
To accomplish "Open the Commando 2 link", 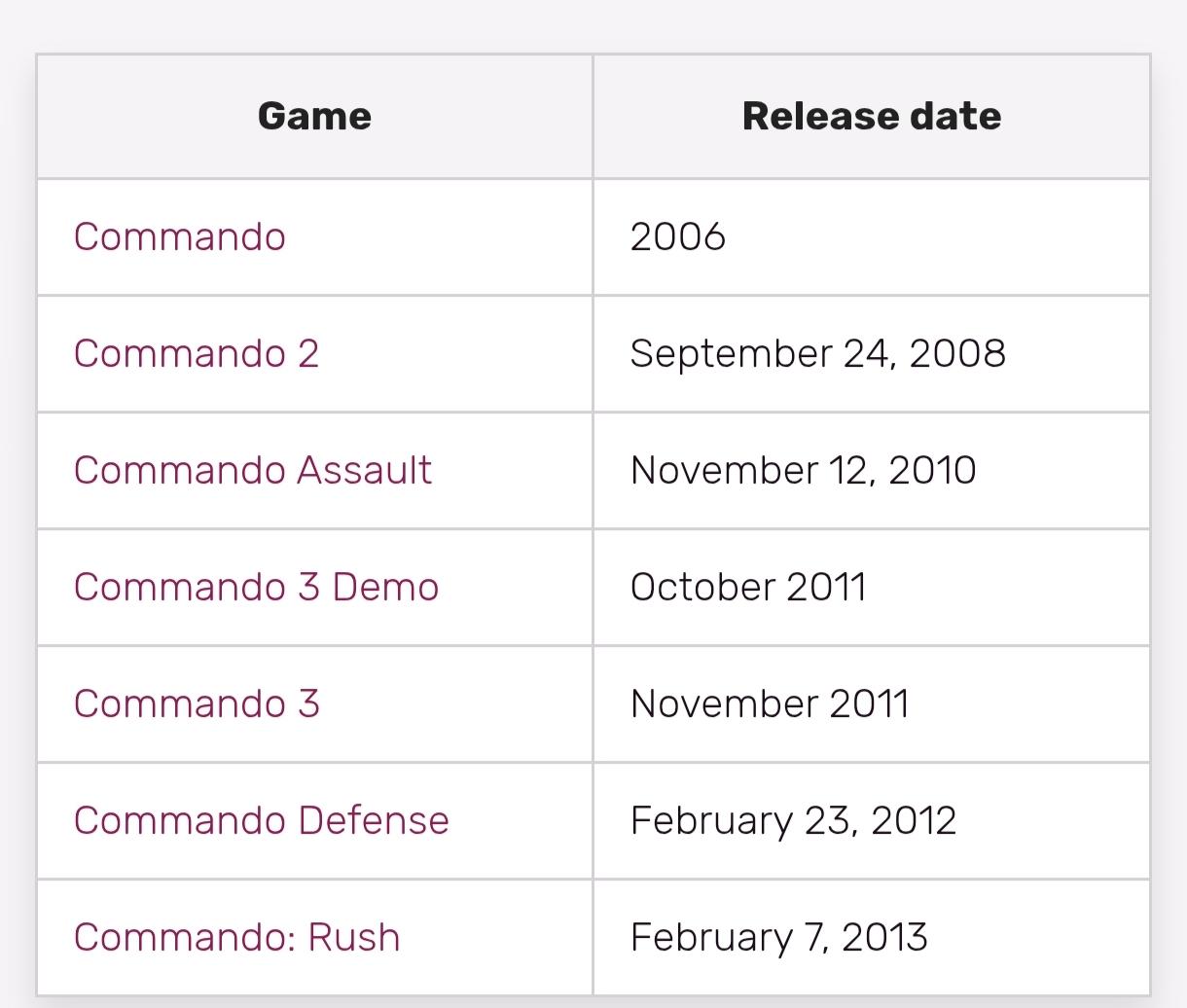I will coord(196,354).
